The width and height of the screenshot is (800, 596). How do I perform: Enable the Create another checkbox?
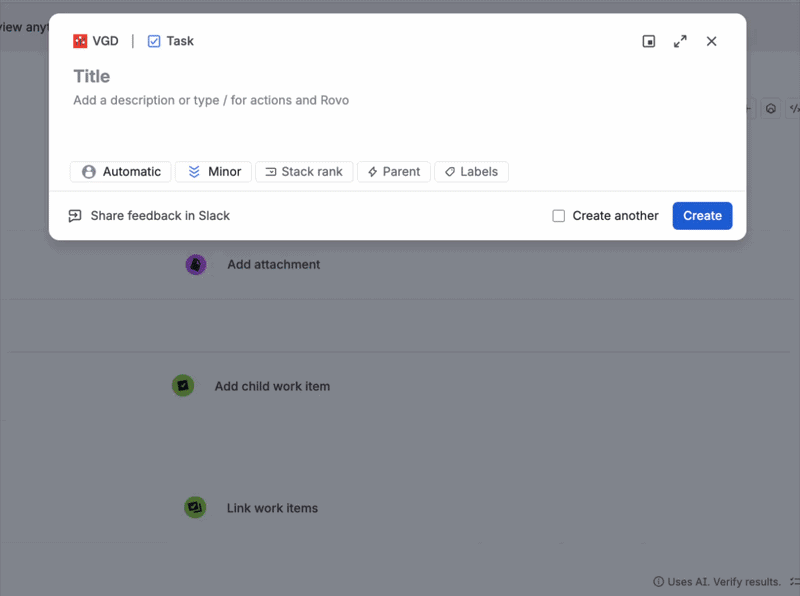point(559,216)
